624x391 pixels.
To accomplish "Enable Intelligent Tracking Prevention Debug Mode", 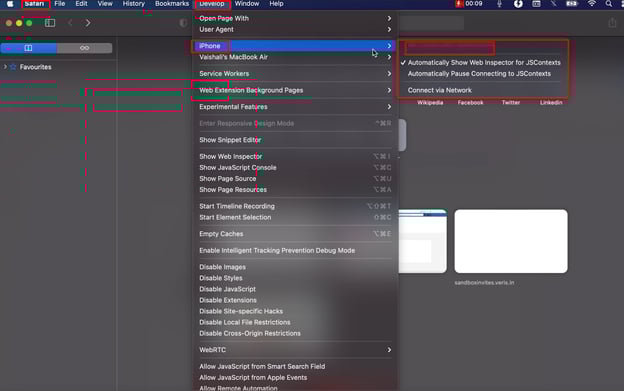I will tap(295, 251).
